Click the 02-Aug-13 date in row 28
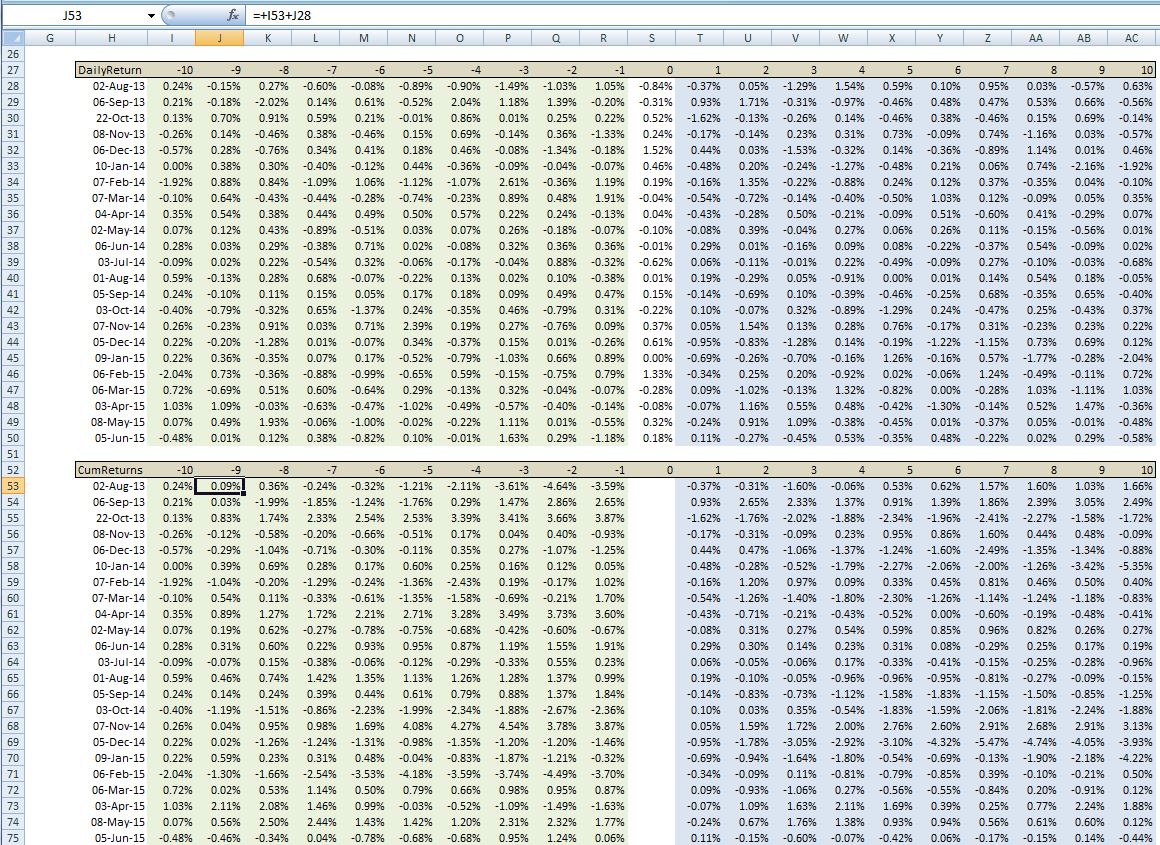 [x=116, y=86]
